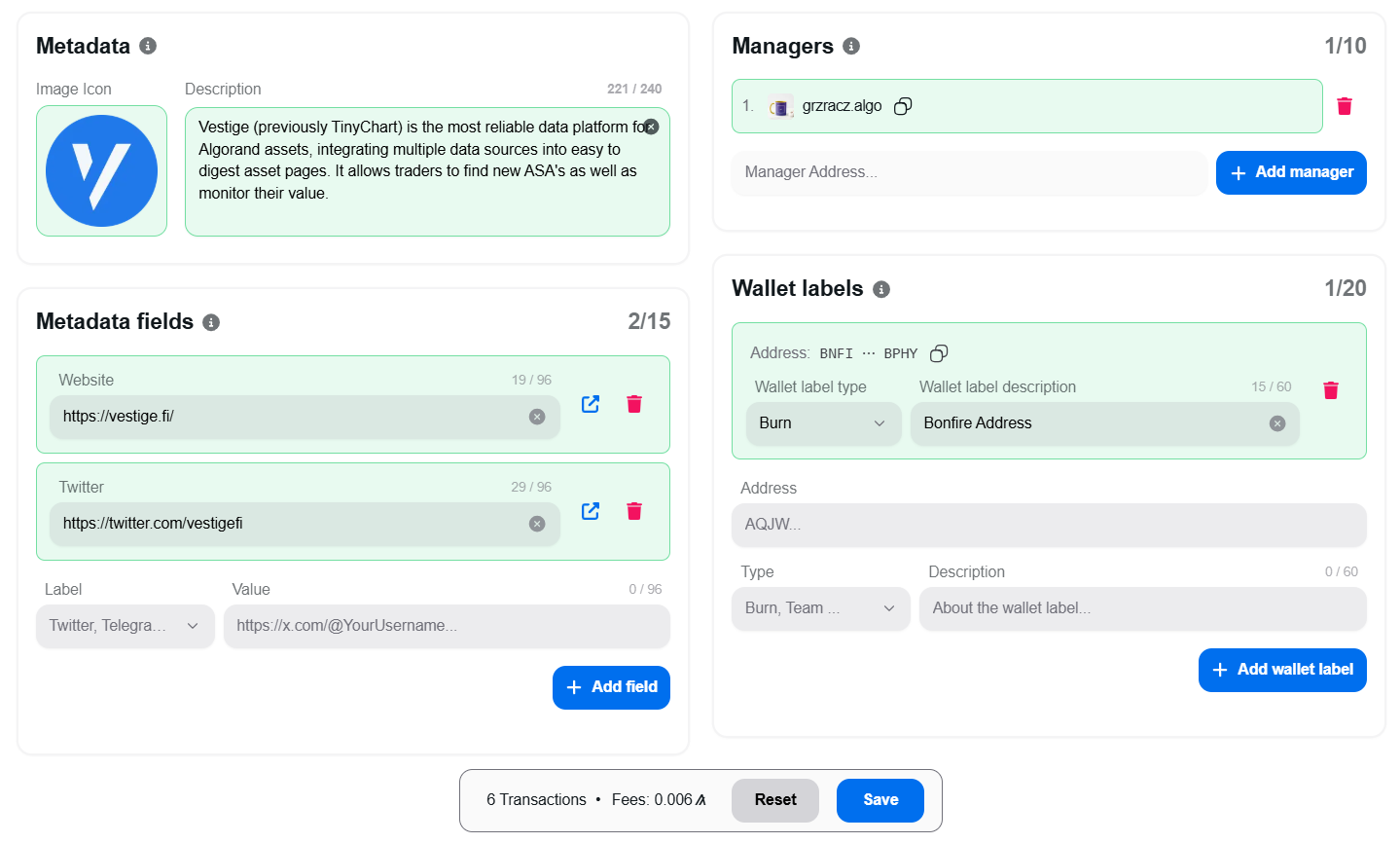Clear the Website field value
The image size is (1400, 843).
click(x=537, y=417)
